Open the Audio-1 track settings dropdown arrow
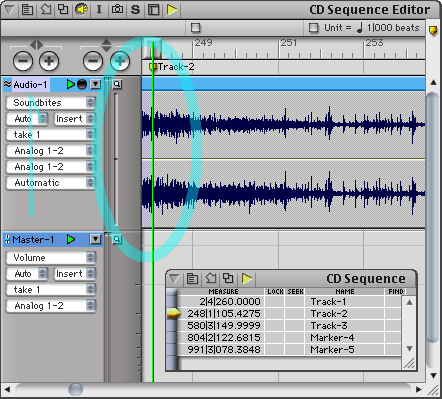The height and width of the screenshot is (399, 442). [x=96, y=84]
